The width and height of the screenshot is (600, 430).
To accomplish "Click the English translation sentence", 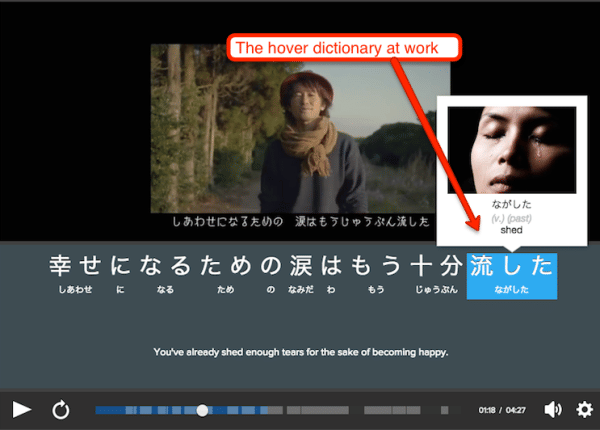I will click(x=301, y=352).
